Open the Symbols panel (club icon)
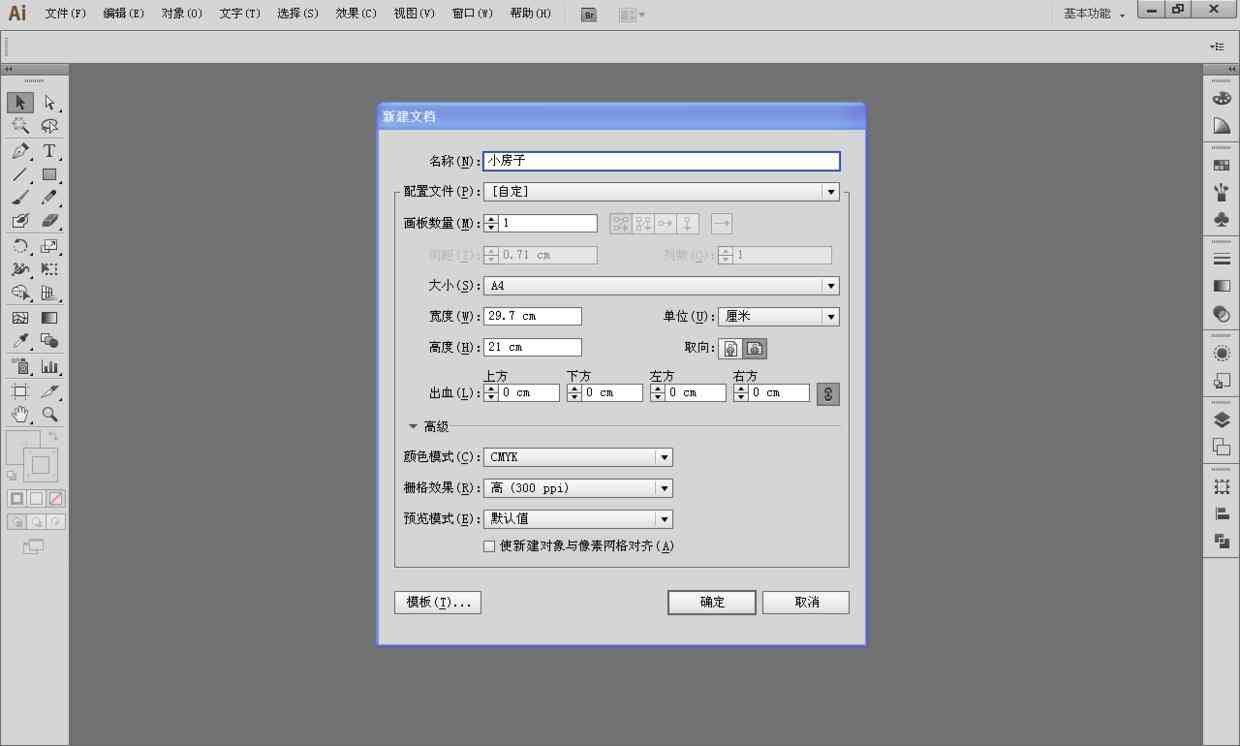Viewport: 1240px width, 746px height. point(1221,219)
